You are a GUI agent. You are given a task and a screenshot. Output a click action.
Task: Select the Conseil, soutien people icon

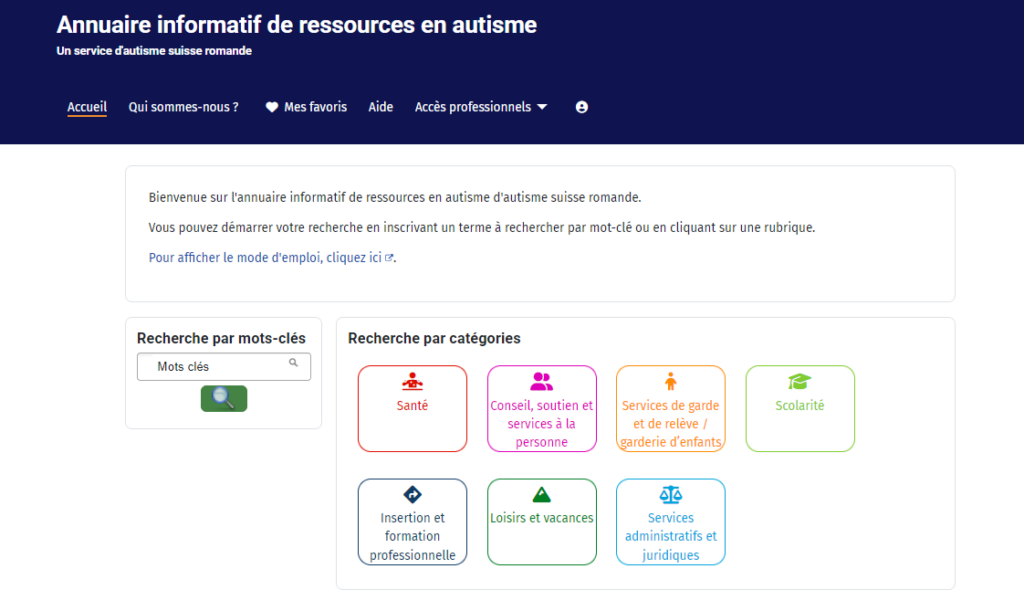point(541,381)
